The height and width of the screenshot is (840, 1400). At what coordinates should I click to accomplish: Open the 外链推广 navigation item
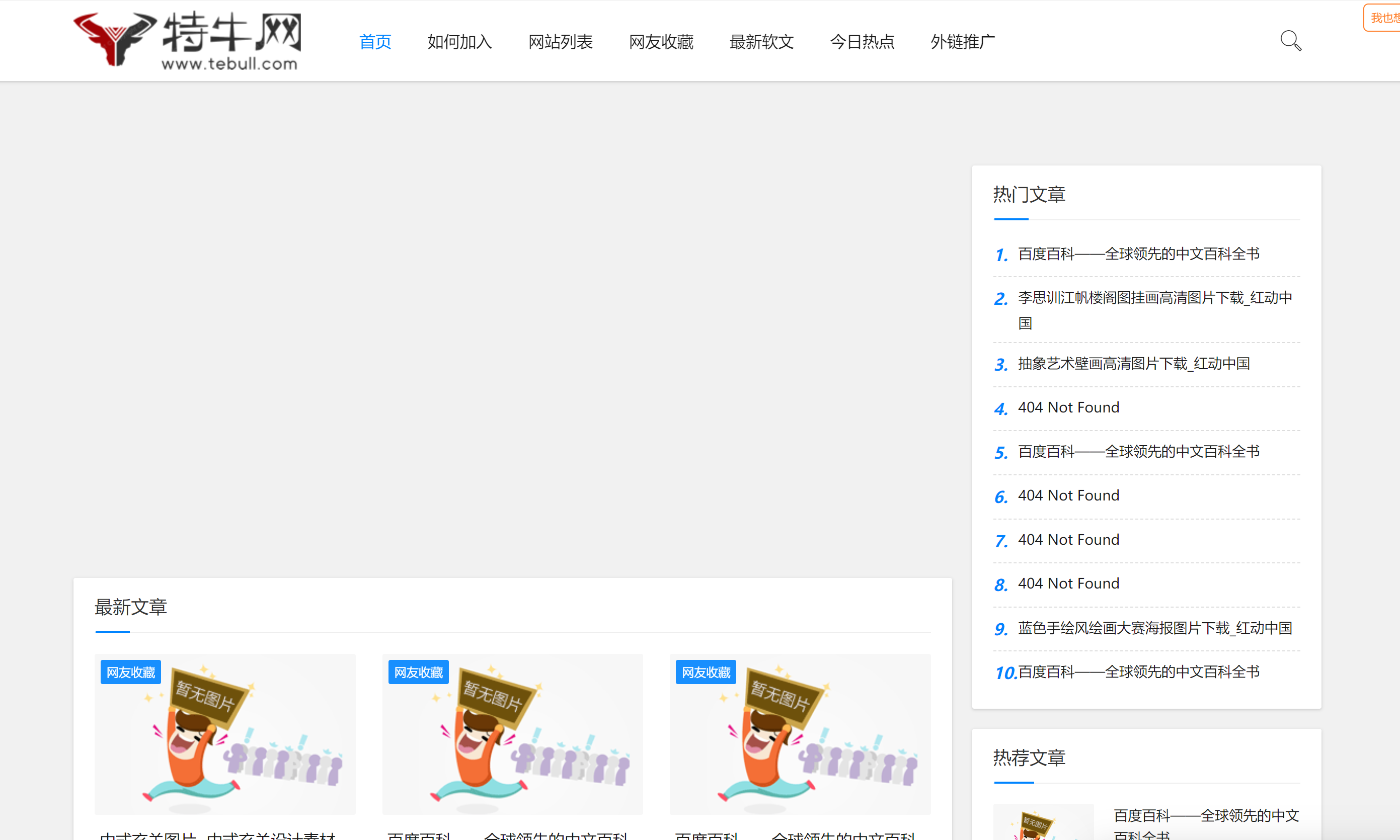(x=962, y=42)
